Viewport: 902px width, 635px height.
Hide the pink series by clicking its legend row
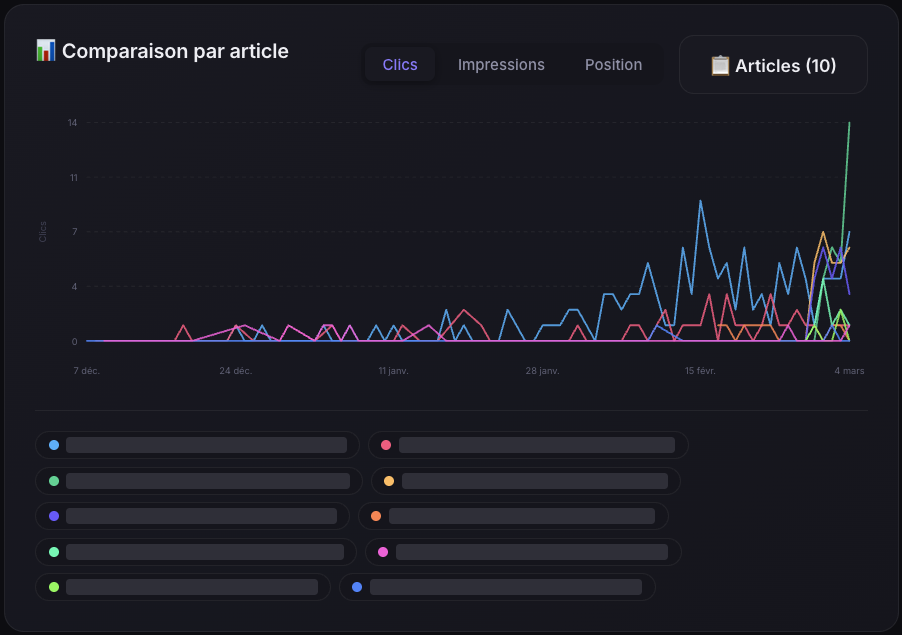(x=528, y=445)
